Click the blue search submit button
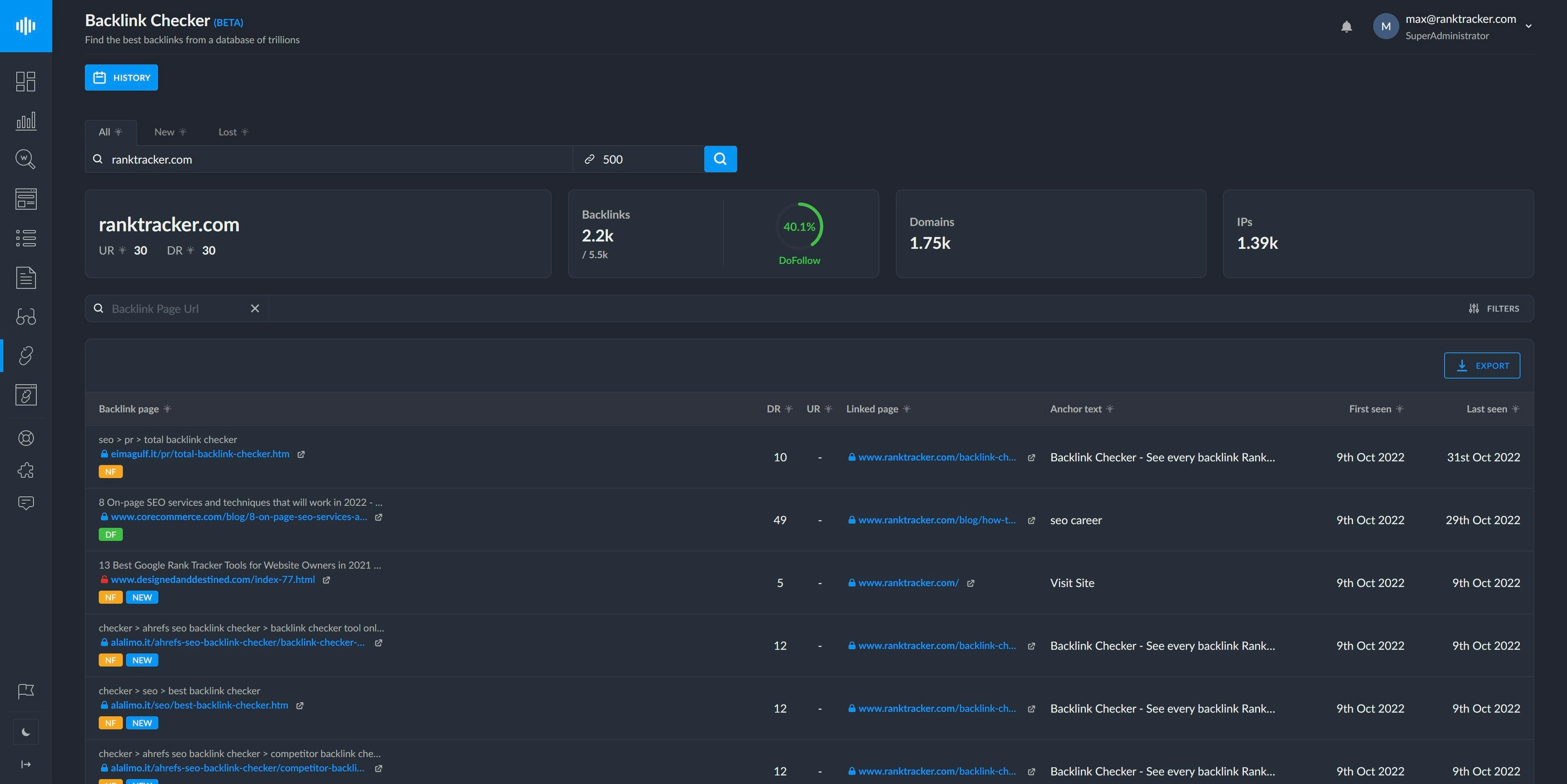Screen dimensions: 1567x784 (720, 159)
